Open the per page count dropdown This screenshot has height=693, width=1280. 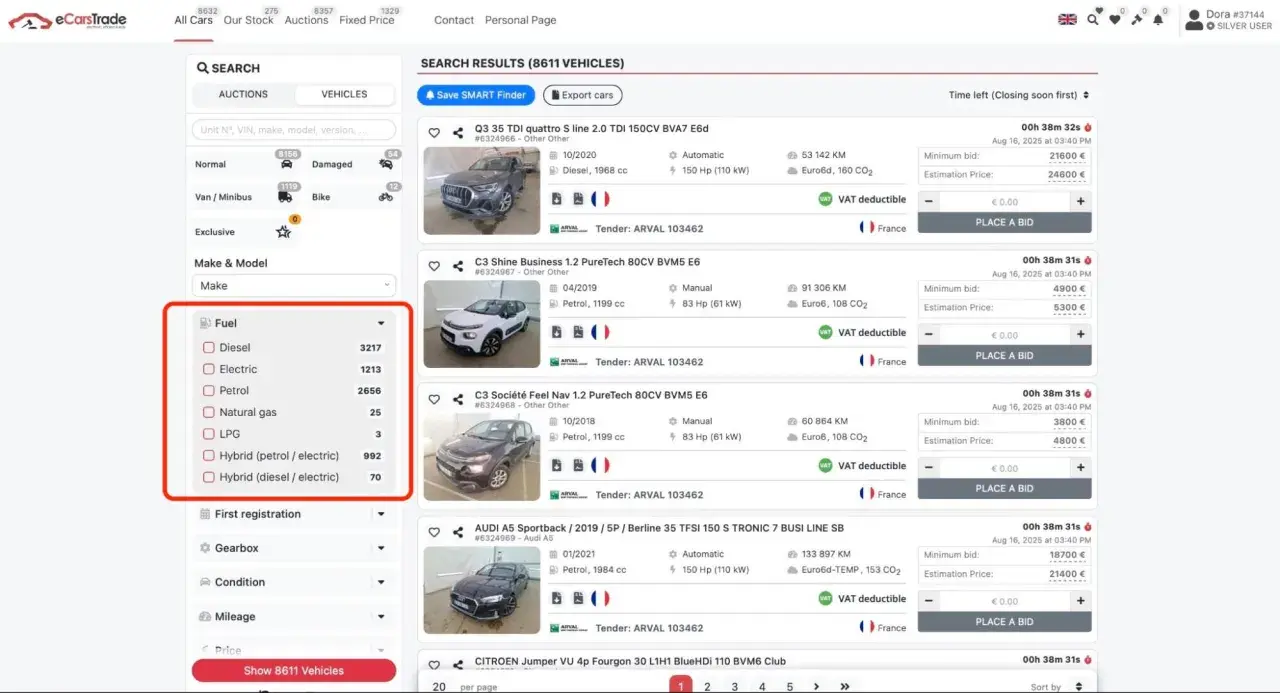[440, 687]
